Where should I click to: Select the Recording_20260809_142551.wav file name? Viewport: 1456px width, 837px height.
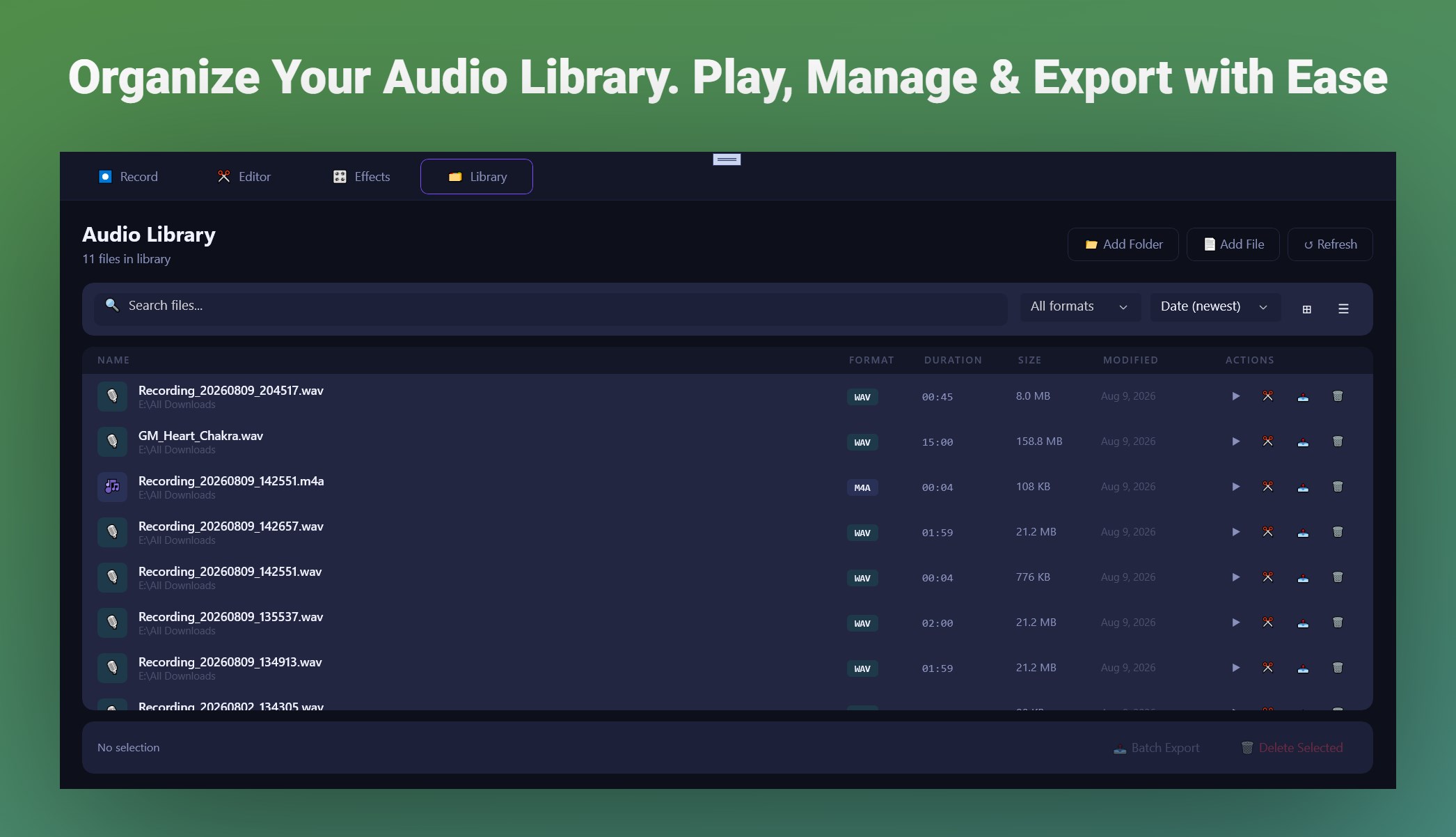230,572
